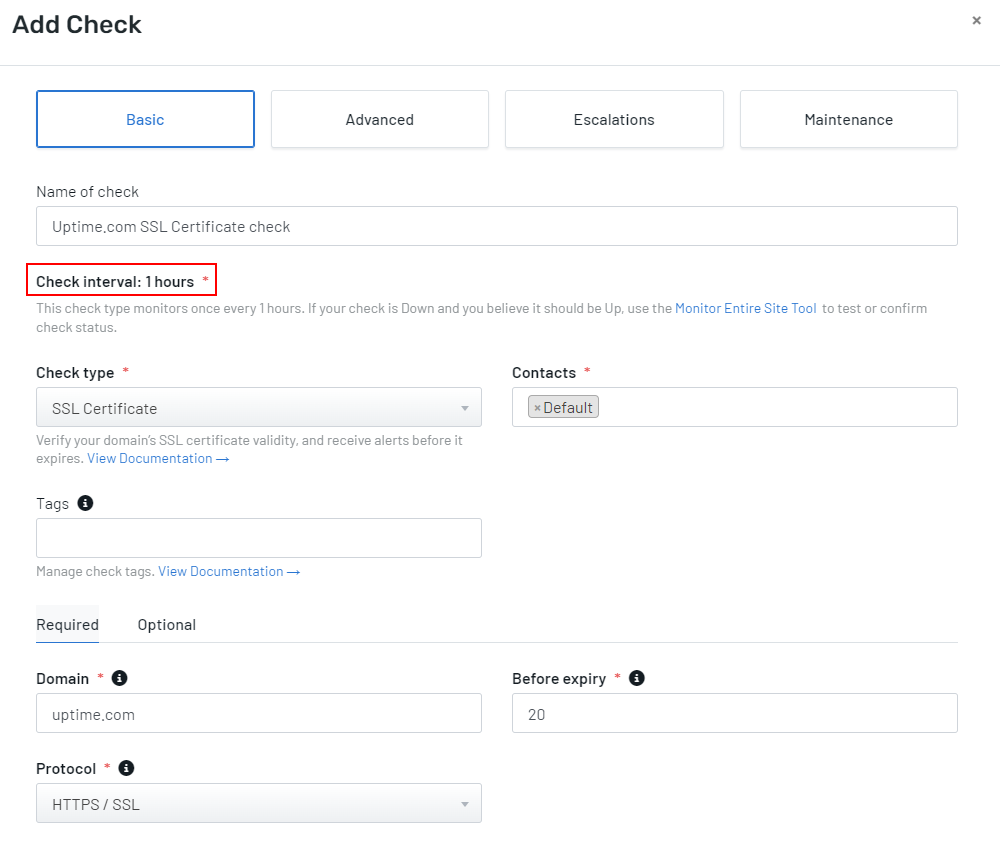Switch to the Required tab
This screenshot has height=861, width=1000.
pos(67,624)
